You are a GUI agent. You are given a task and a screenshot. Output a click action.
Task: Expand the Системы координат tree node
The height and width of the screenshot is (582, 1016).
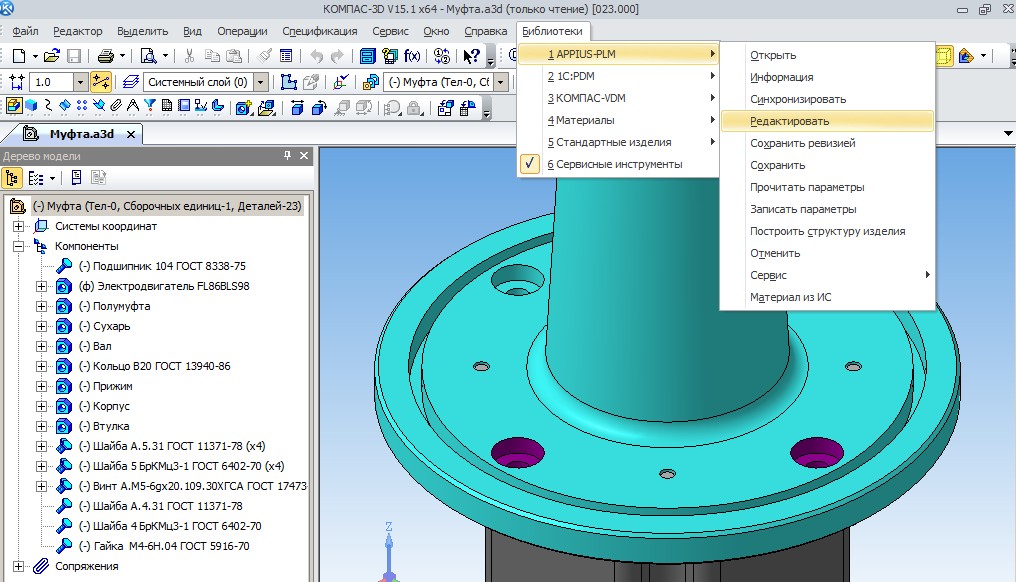[18, 226]
